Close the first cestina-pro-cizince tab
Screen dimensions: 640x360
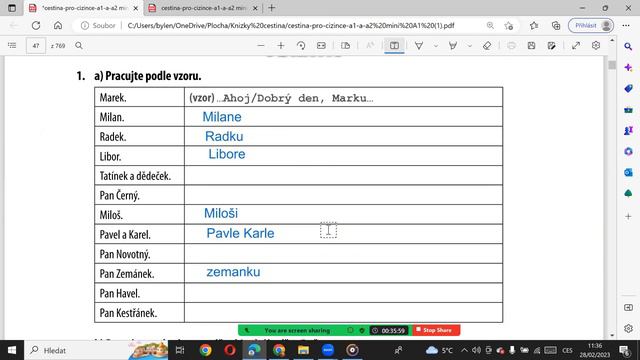tap(136, 8)
